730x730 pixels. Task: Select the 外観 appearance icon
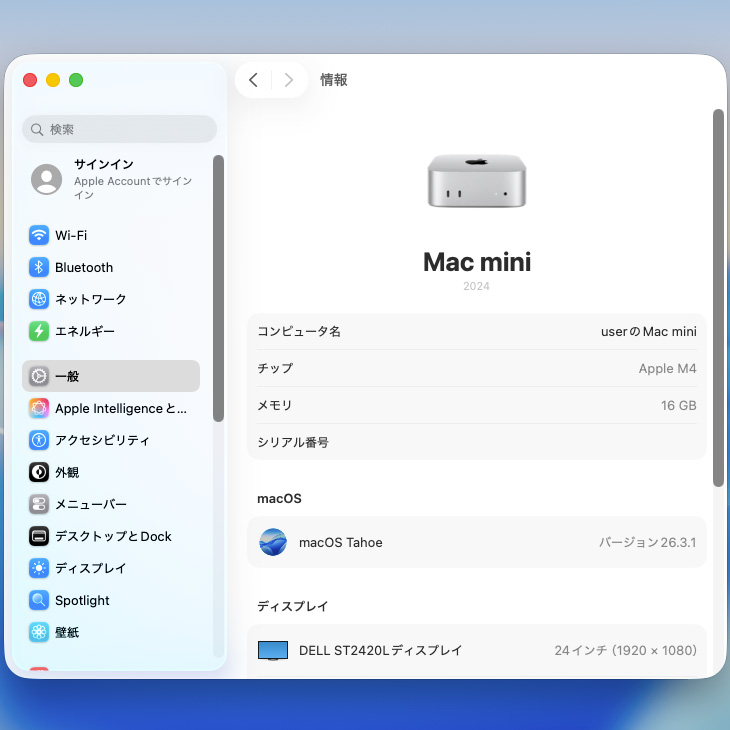39,472
